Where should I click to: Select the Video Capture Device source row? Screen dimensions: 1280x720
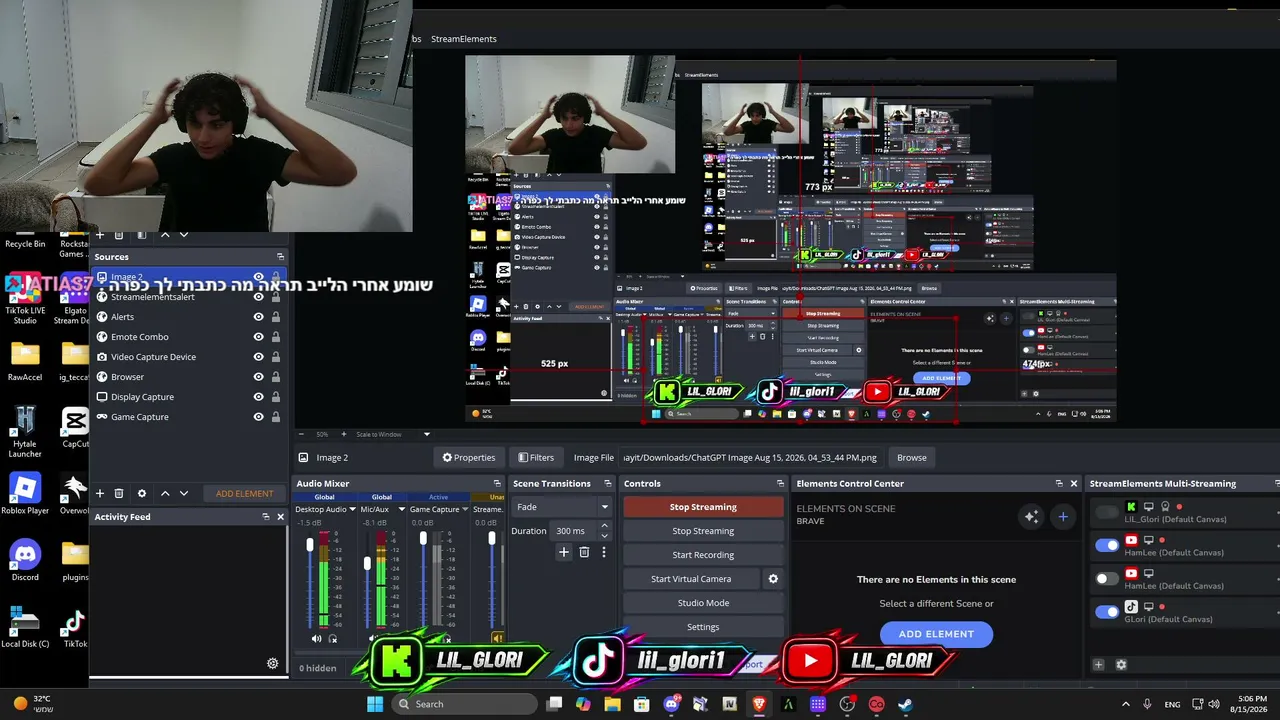[x=188, y=357]
